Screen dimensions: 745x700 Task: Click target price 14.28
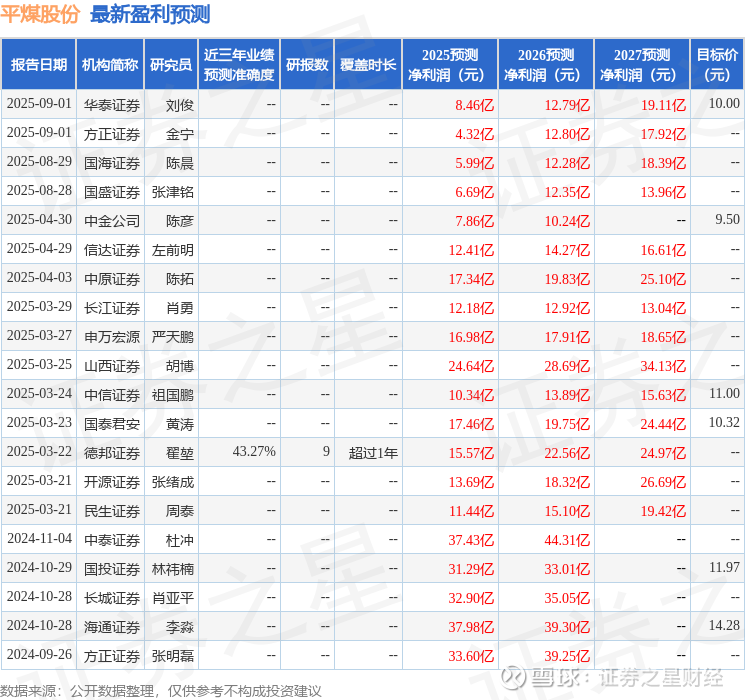click(x=724, y=625)
